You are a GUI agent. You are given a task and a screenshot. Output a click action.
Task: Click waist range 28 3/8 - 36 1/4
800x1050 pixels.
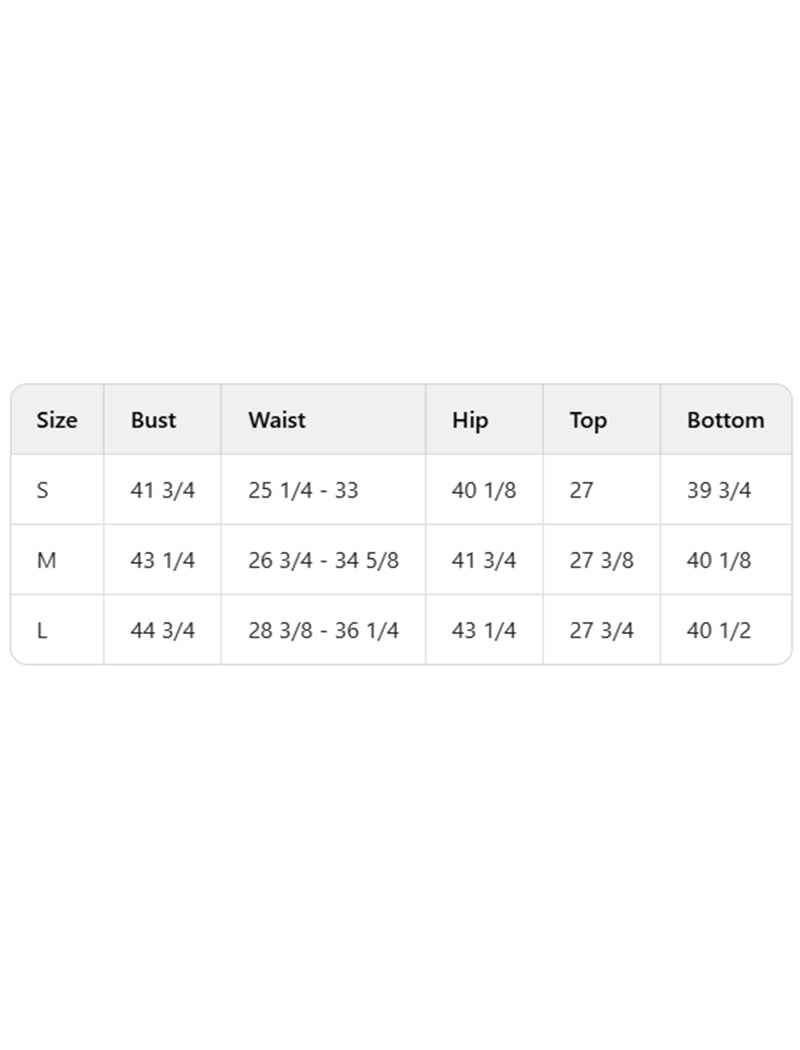click(323, 630)
